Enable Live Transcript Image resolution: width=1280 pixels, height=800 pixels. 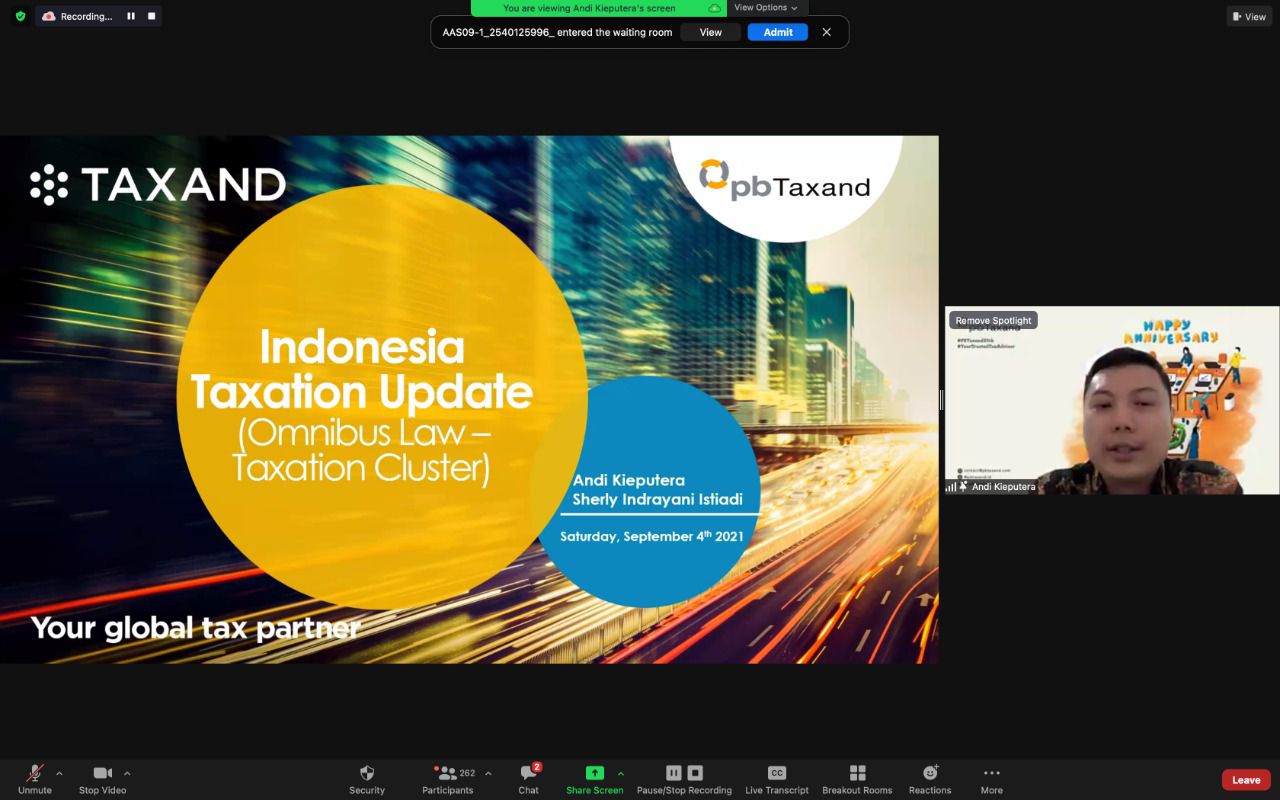(777, 779)
